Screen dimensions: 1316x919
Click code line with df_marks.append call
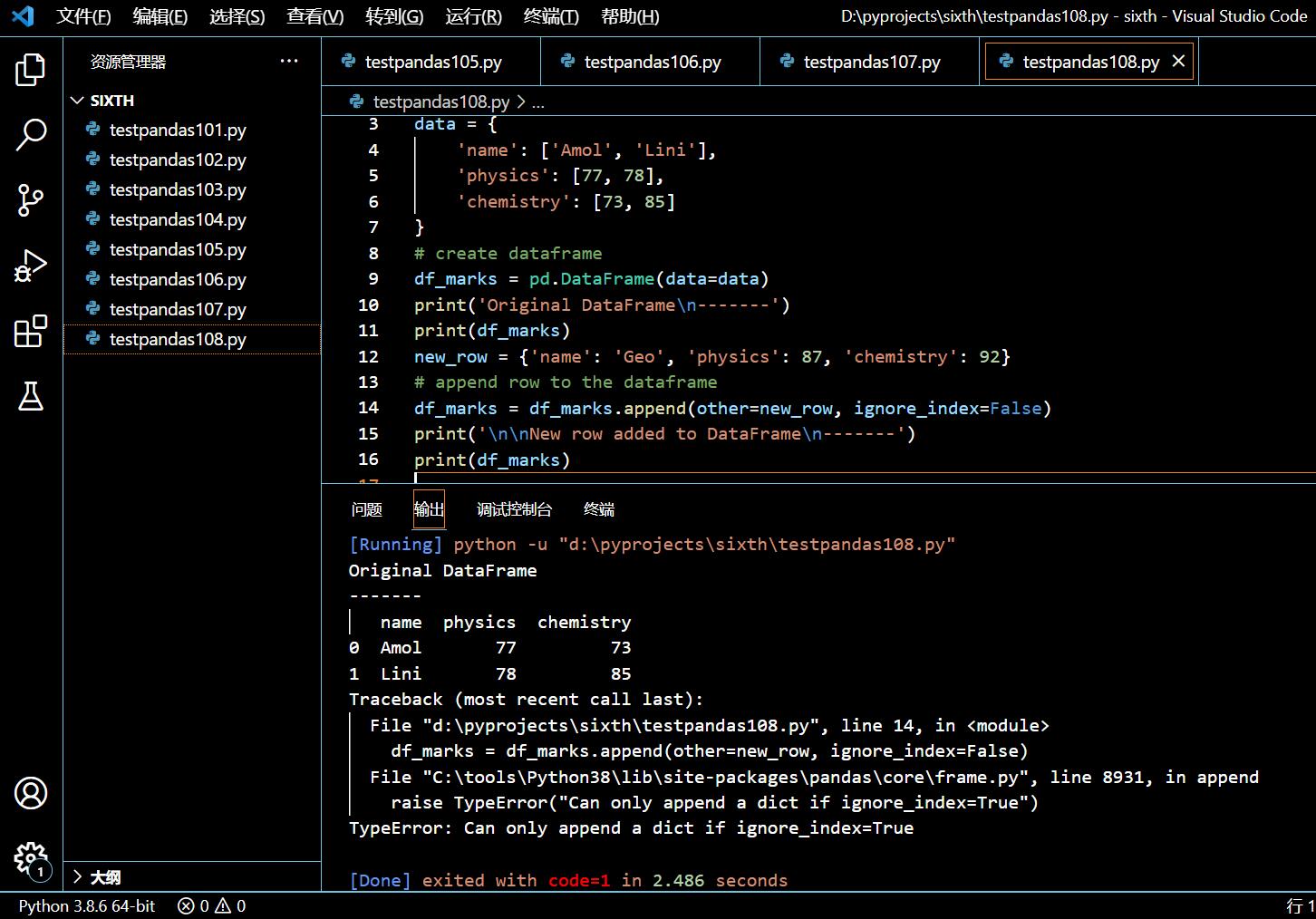coord(732,408)
